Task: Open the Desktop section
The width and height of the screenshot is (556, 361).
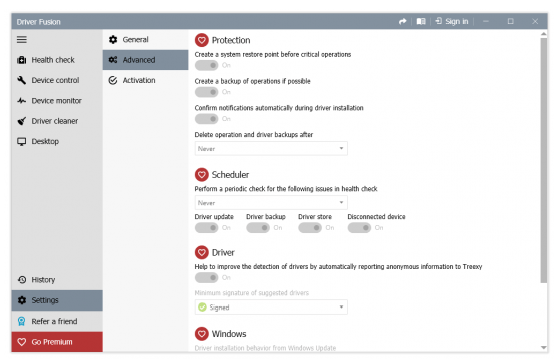Action: pos(57,141)
